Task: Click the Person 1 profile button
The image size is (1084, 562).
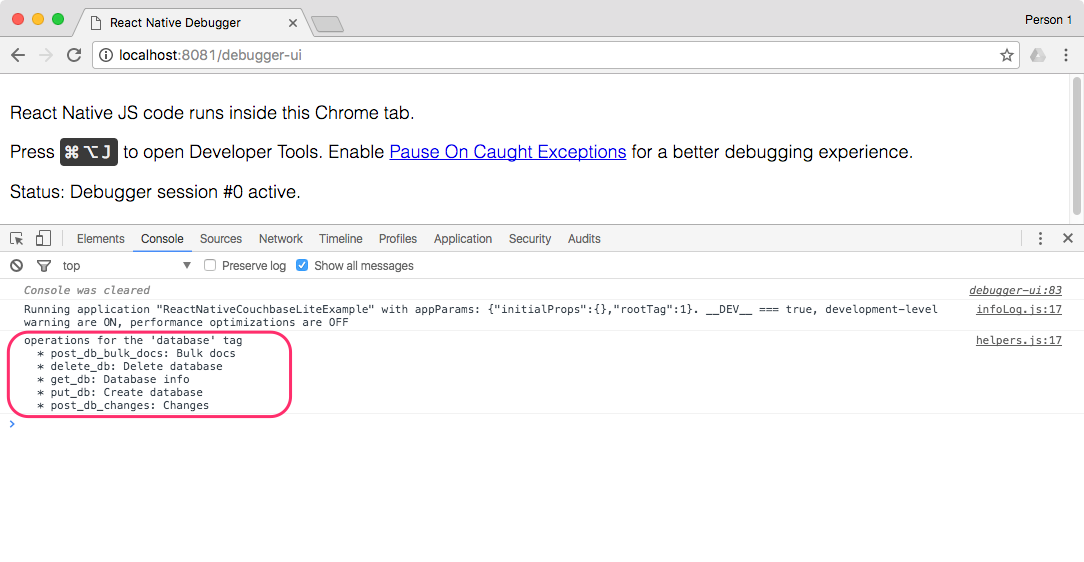Action: 1048,20
